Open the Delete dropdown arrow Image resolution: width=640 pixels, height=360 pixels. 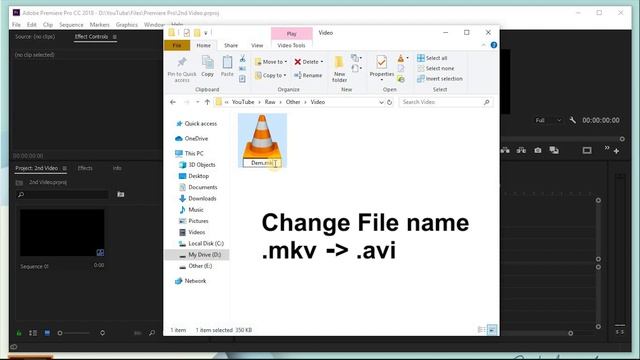[x=322, y=62]
